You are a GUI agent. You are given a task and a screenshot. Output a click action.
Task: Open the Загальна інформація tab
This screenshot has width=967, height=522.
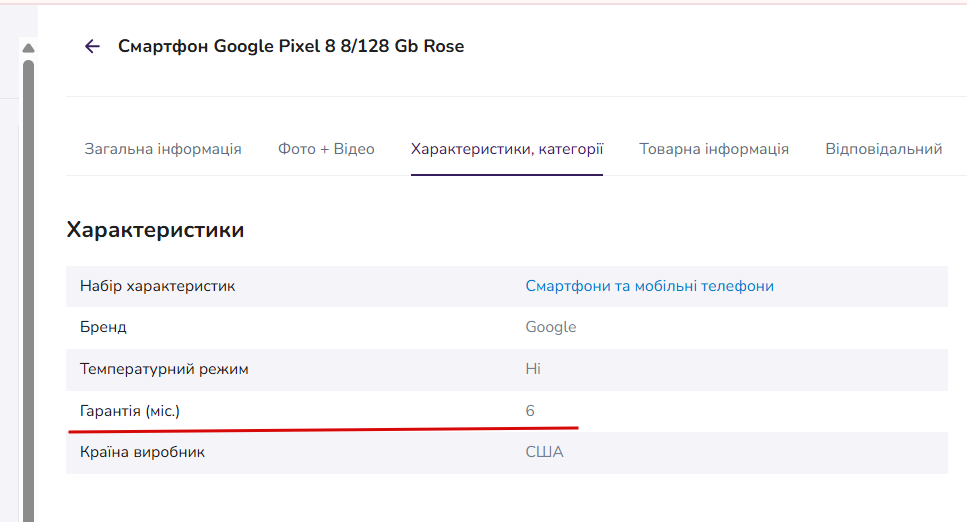coord(163,149)
